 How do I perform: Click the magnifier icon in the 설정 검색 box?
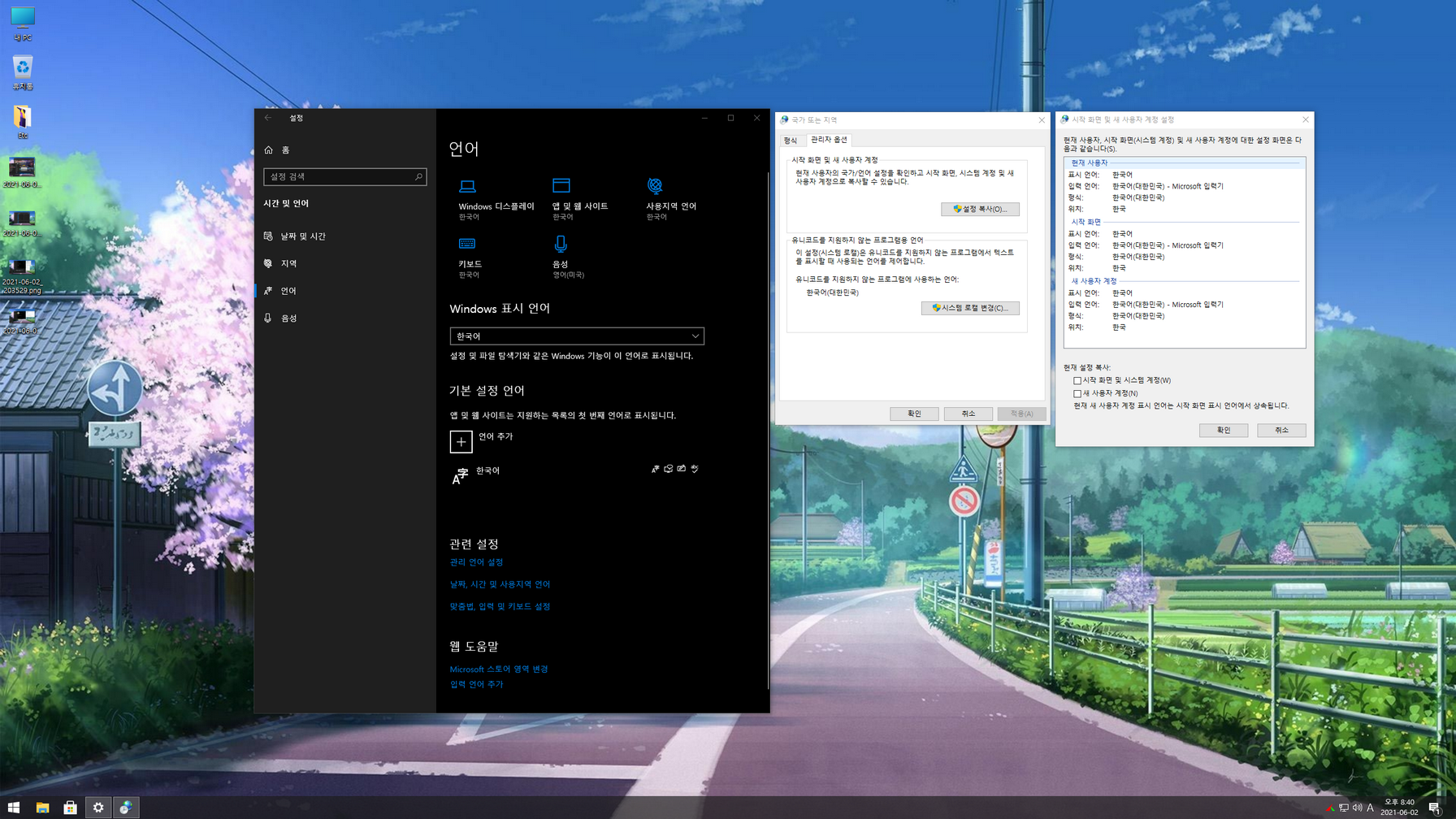418,176
